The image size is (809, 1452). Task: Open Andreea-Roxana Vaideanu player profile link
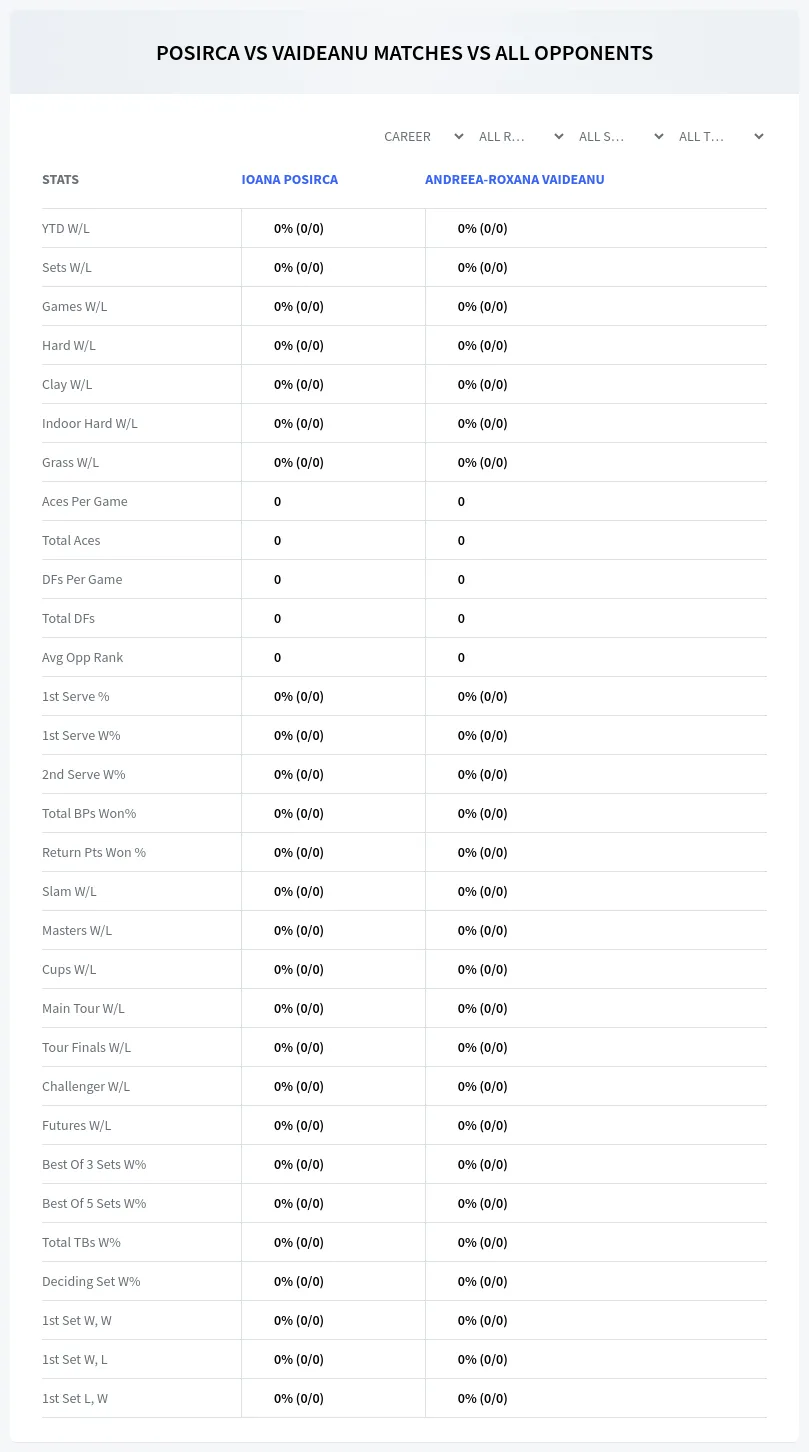tap(515, 180)
